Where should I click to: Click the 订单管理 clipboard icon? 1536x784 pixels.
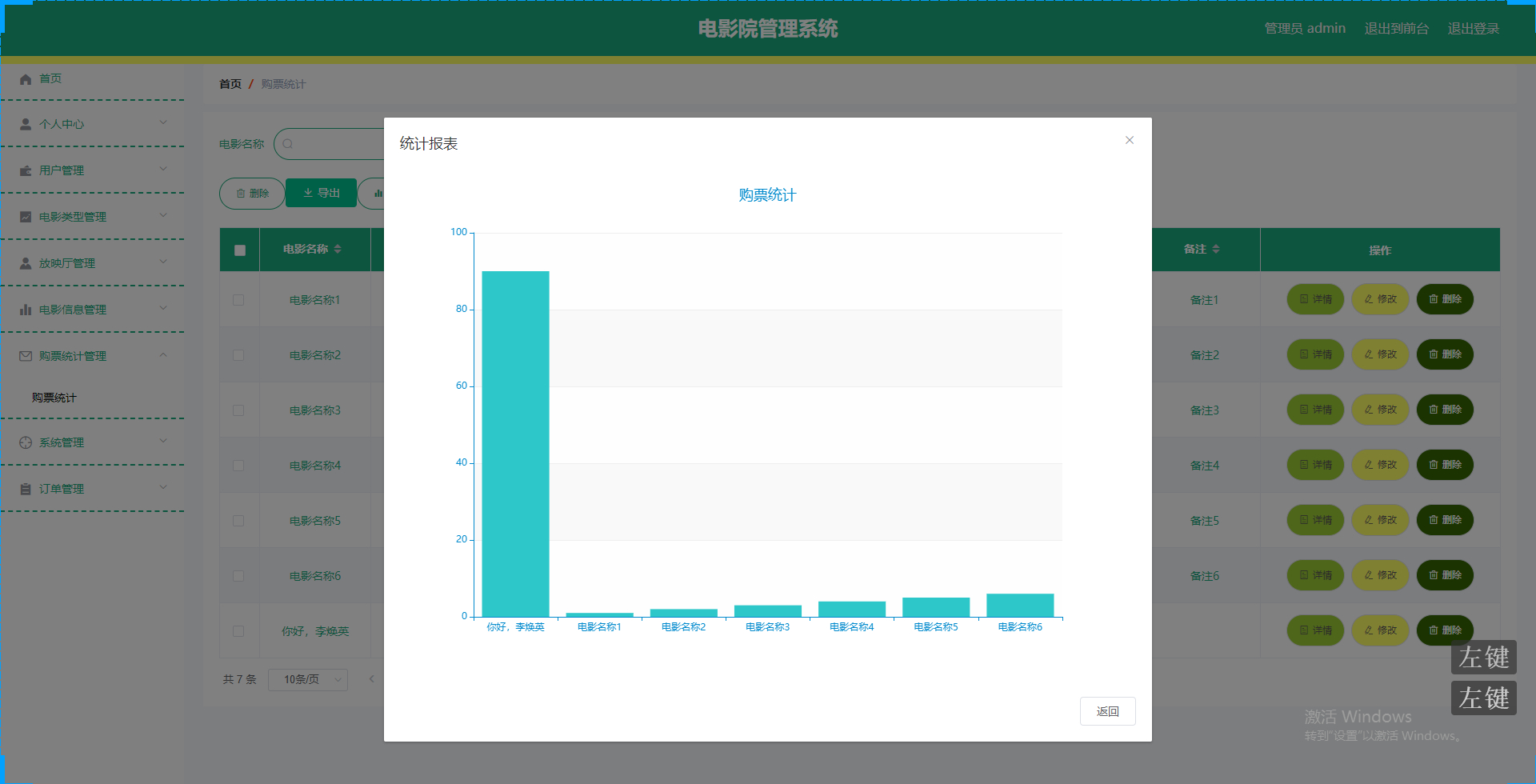[26, 489]
